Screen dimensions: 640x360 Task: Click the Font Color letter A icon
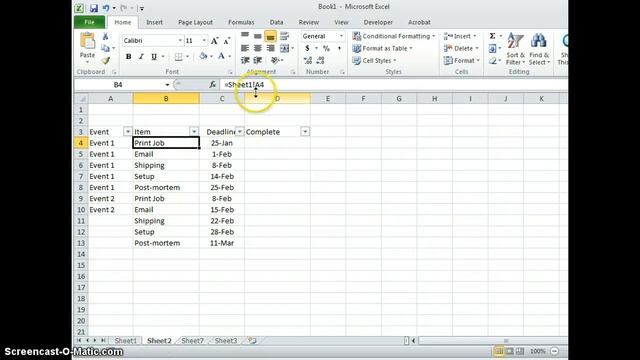(221, 56)
